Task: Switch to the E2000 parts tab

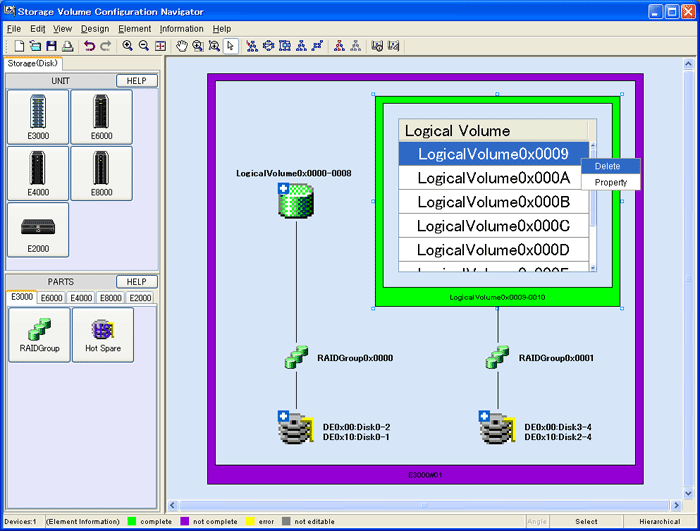Action: pos(140,298)
